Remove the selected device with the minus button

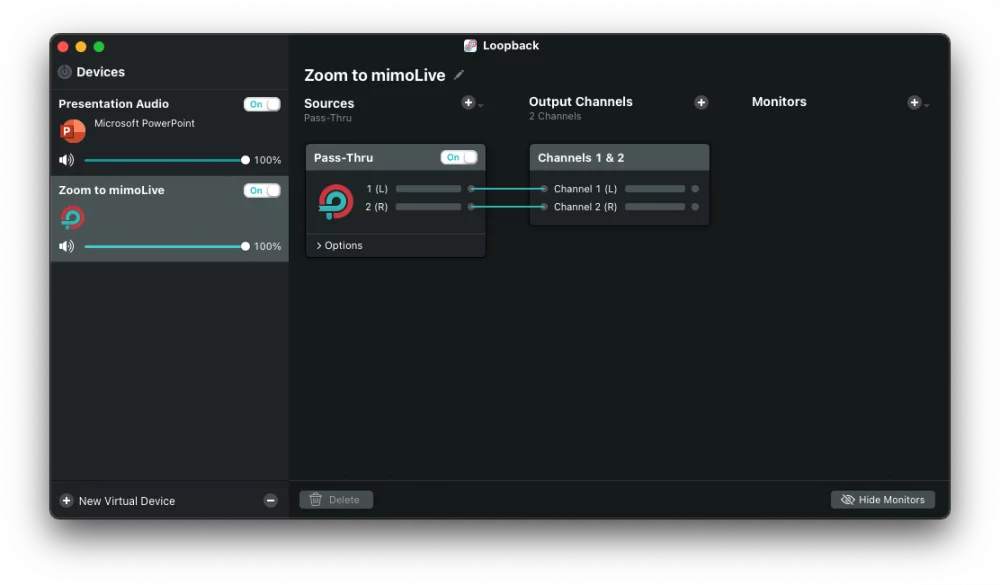(x=270, y=501)
